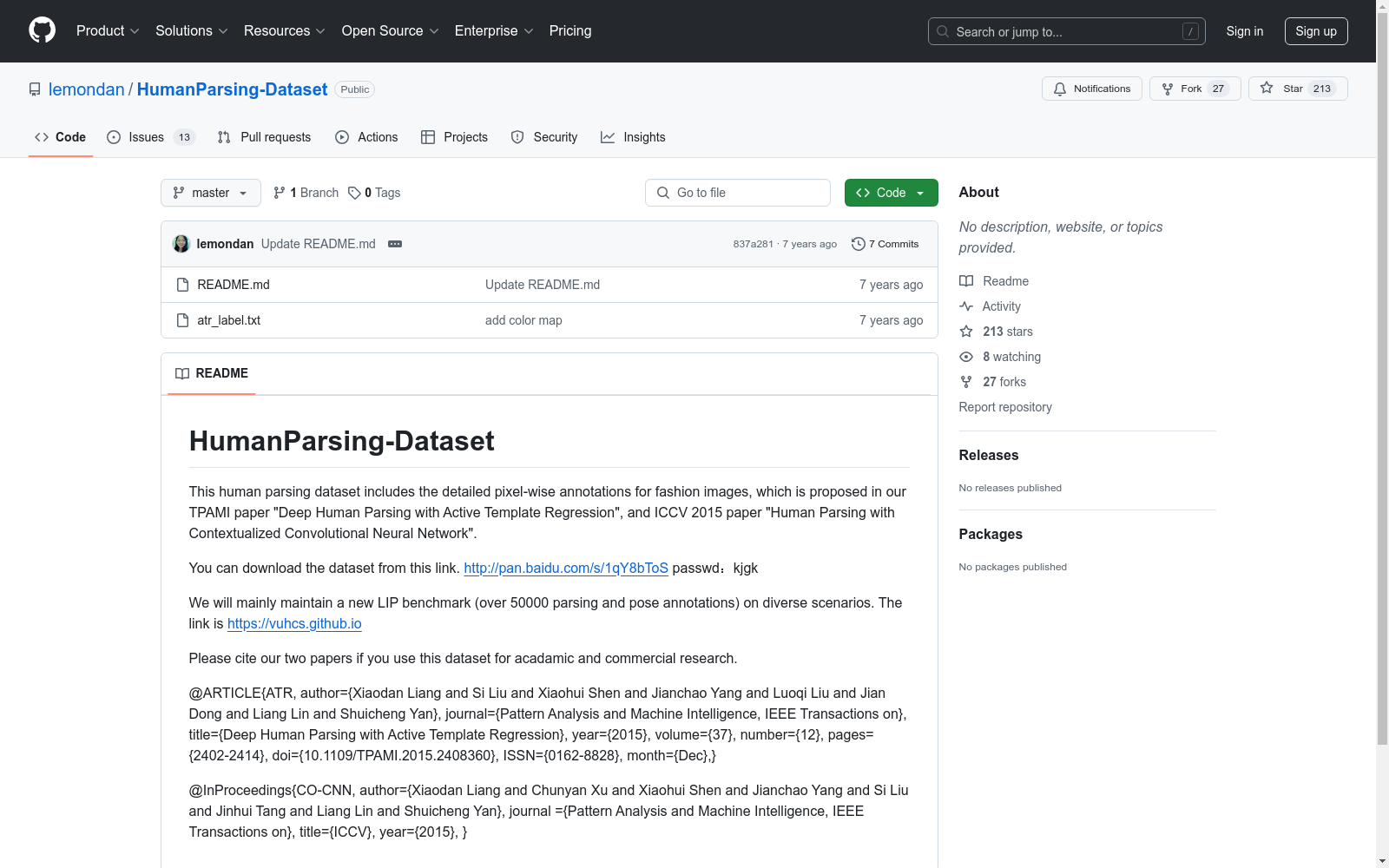Image resolution: width=1389 pixels, height=868 pixels.
Task: Click the Sign in link
Action: (x=1245, y=31)
